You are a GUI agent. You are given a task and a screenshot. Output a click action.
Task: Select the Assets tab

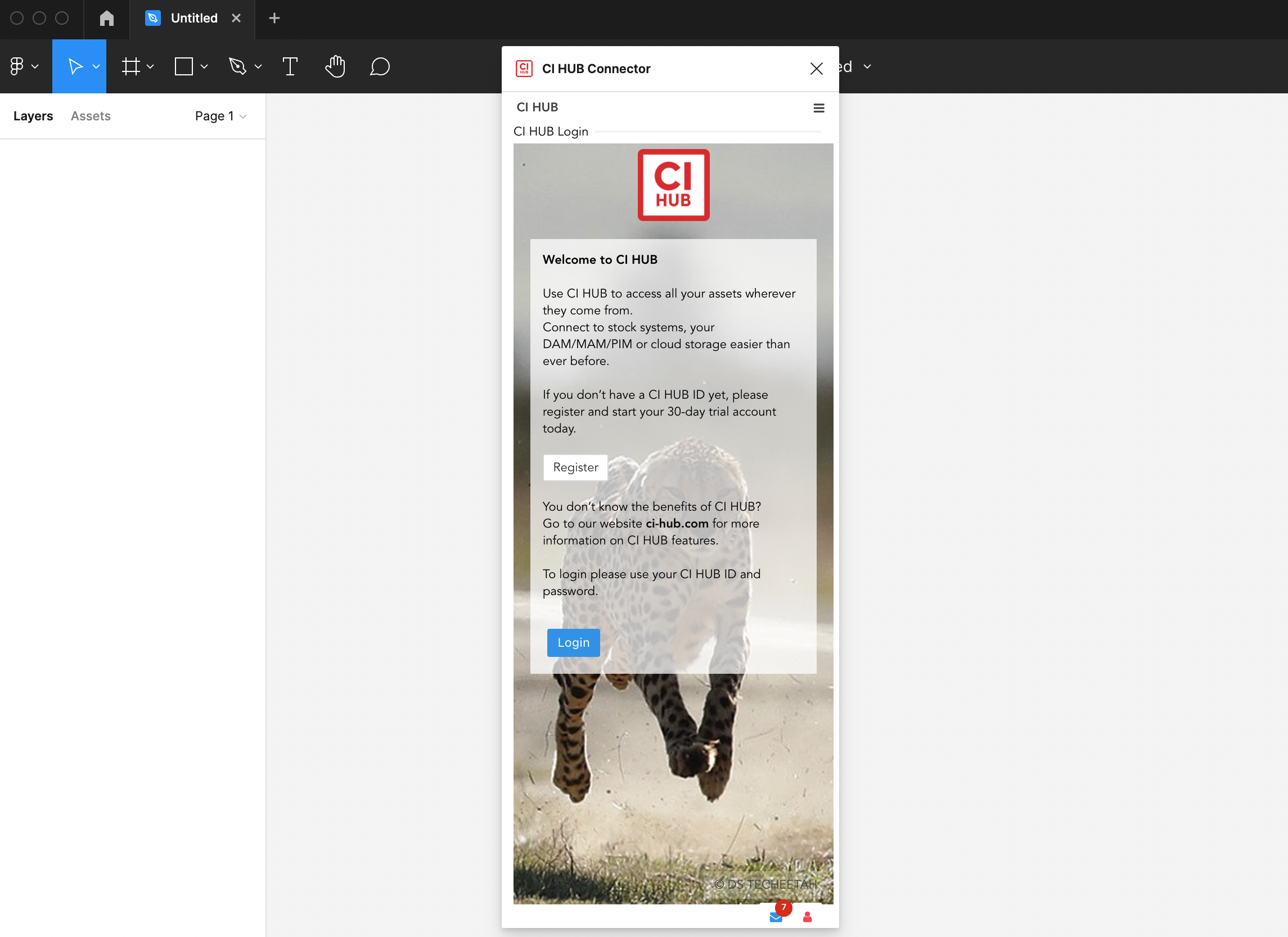(x=89, y=116)
